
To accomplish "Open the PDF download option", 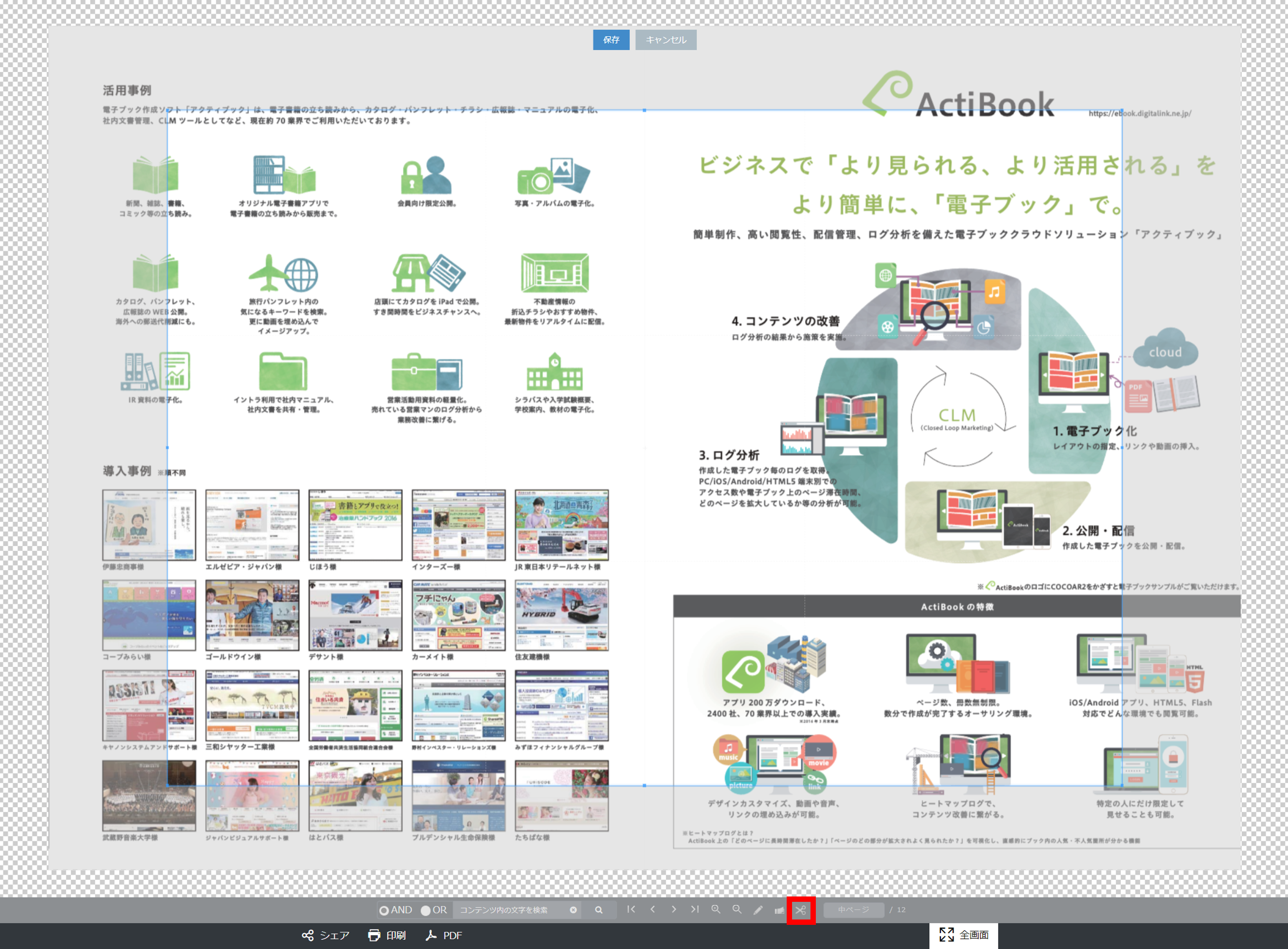I will [443, 935].
